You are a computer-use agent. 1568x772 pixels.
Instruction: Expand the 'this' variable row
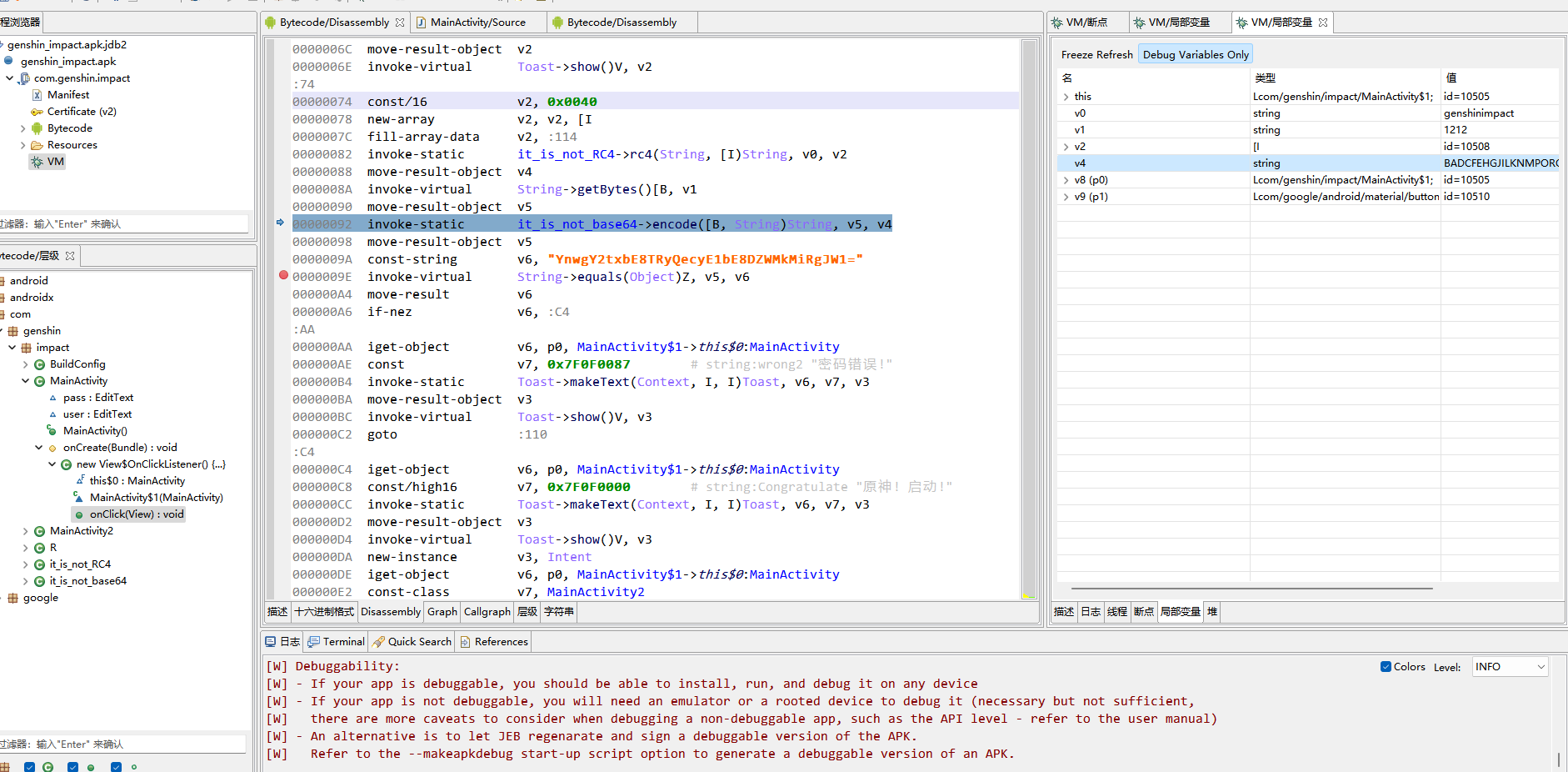(1066, 97)
